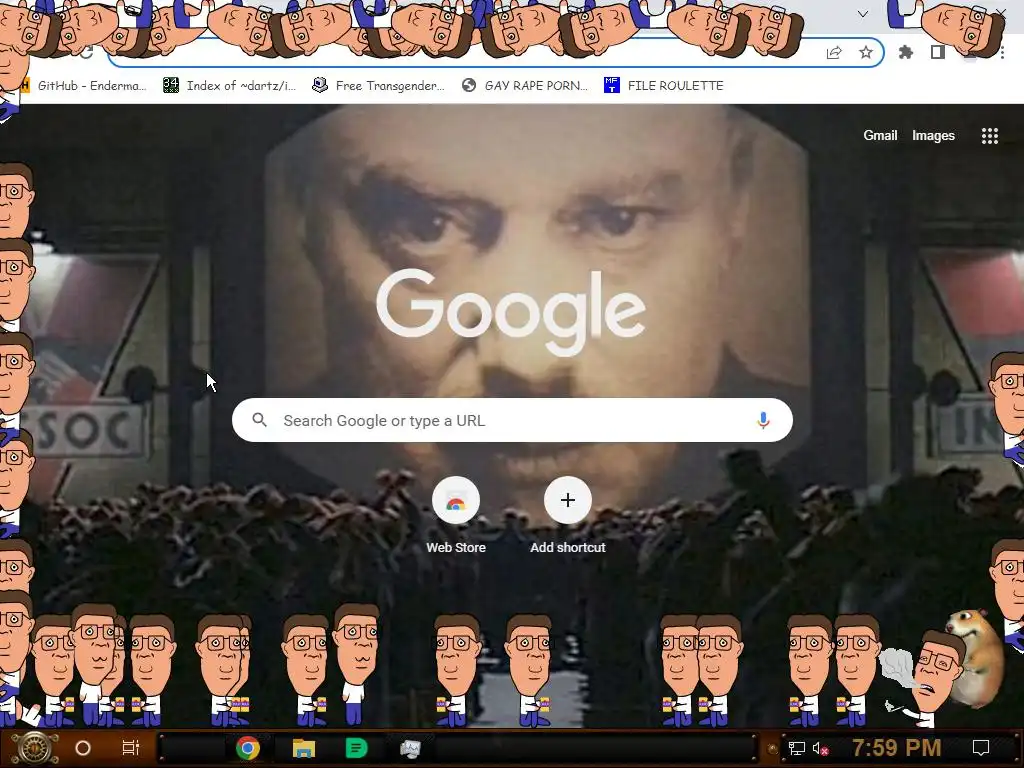Click the Chrome icon on the taskbar
Viewport: 1024px width, 768px height.
[x=248, y=748]
